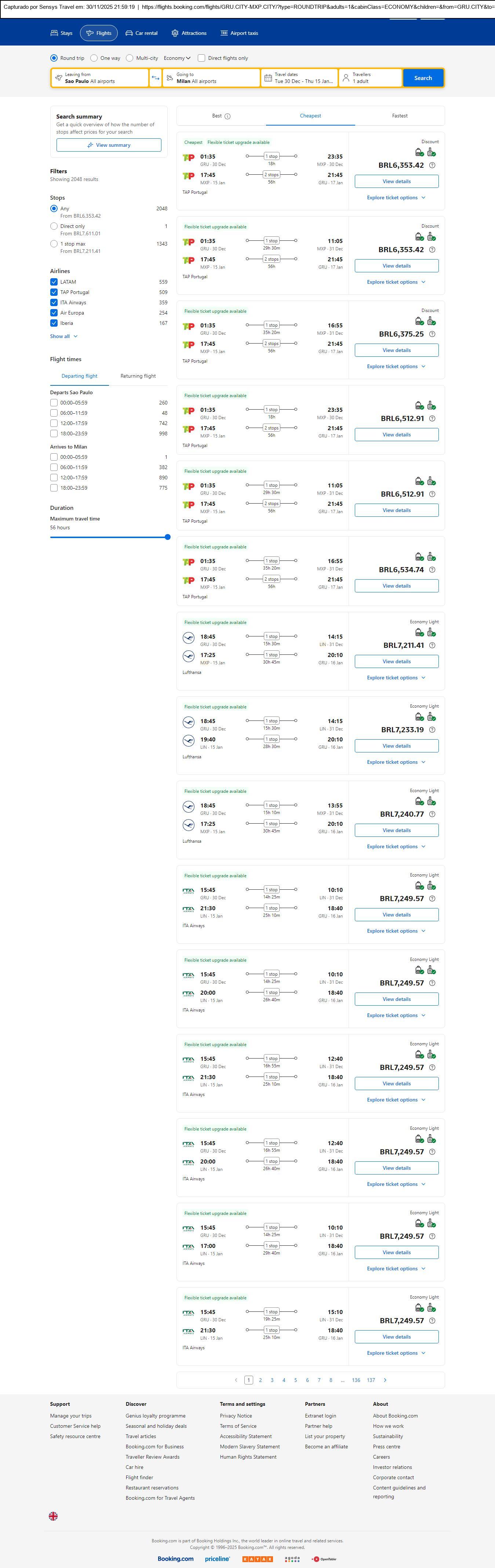The width and height of the screenshot is (495, 1568).
Task: Expand Explore ticket options for BRL6,375.25 flight
Action: tap(396, 366)
